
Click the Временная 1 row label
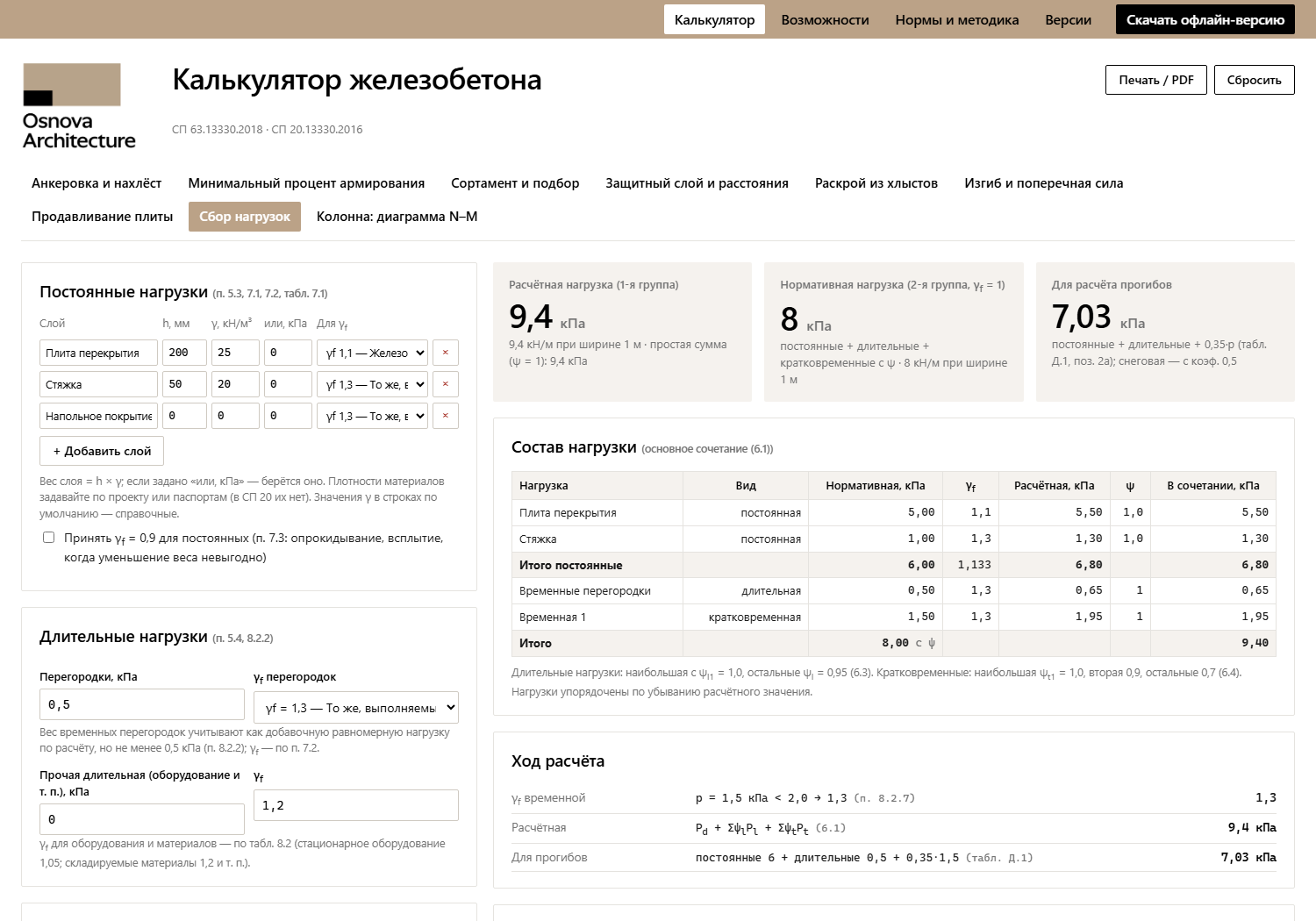[x=553, y=618]
